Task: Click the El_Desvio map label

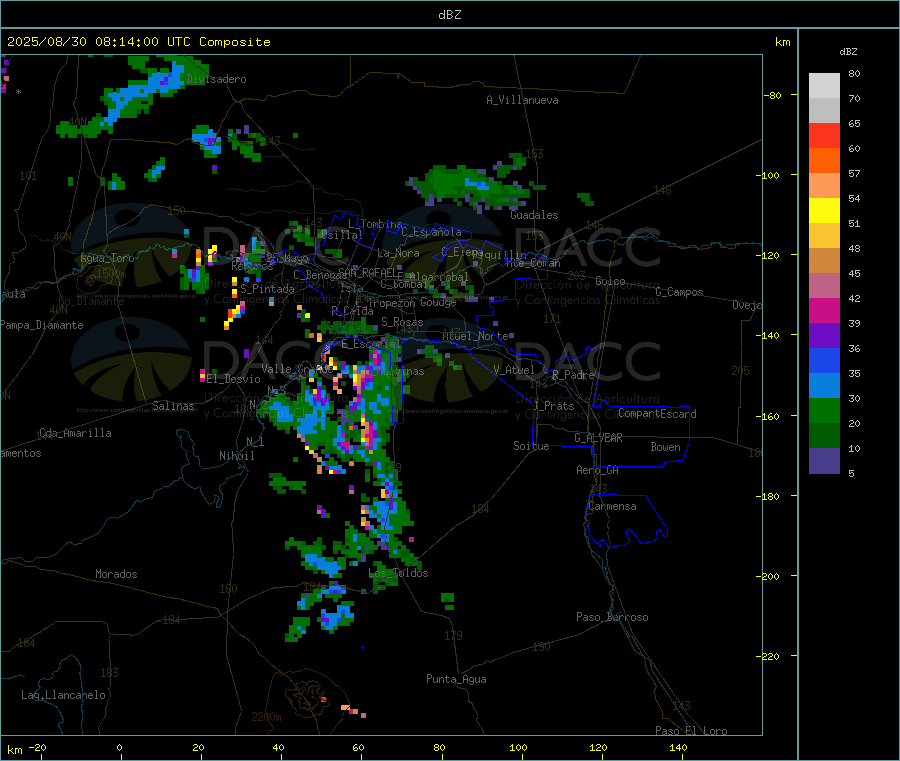Action: [x=233, y=379]
